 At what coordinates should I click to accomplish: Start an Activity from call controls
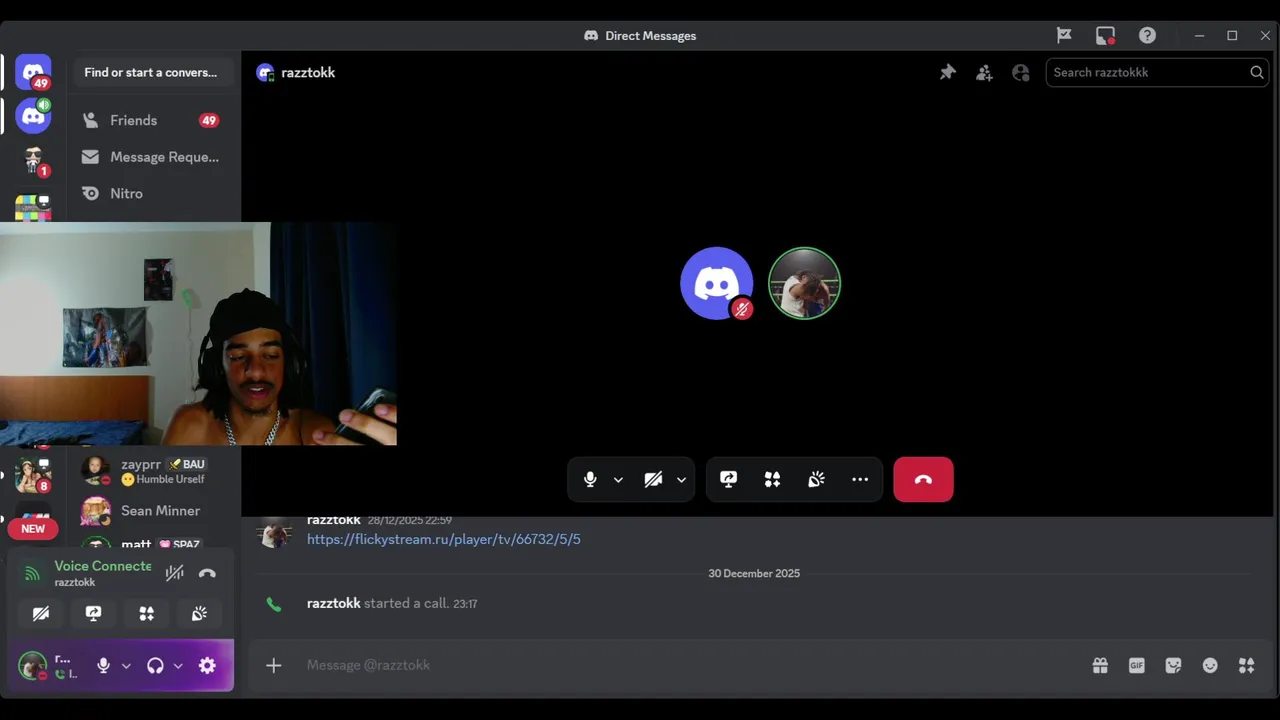pyautogui.click(x=772, y=479)
